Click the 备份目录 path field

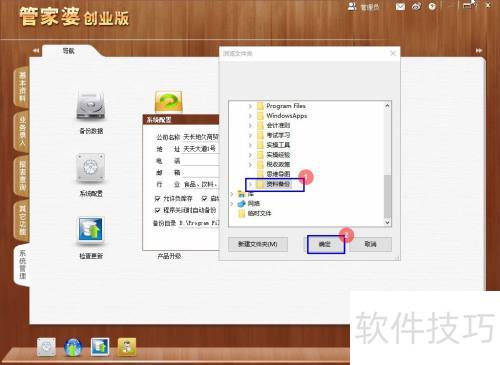click(199, 223)
